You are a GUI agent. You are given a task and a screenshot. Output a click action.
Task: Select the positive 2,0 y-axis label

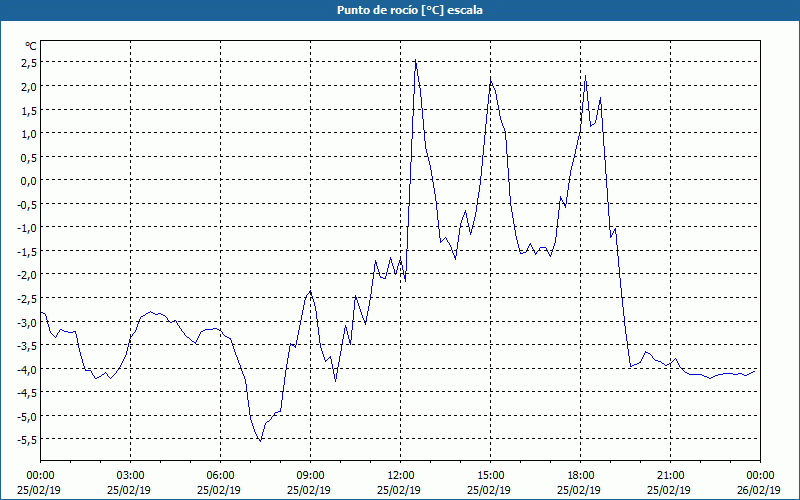click(29, 86)
